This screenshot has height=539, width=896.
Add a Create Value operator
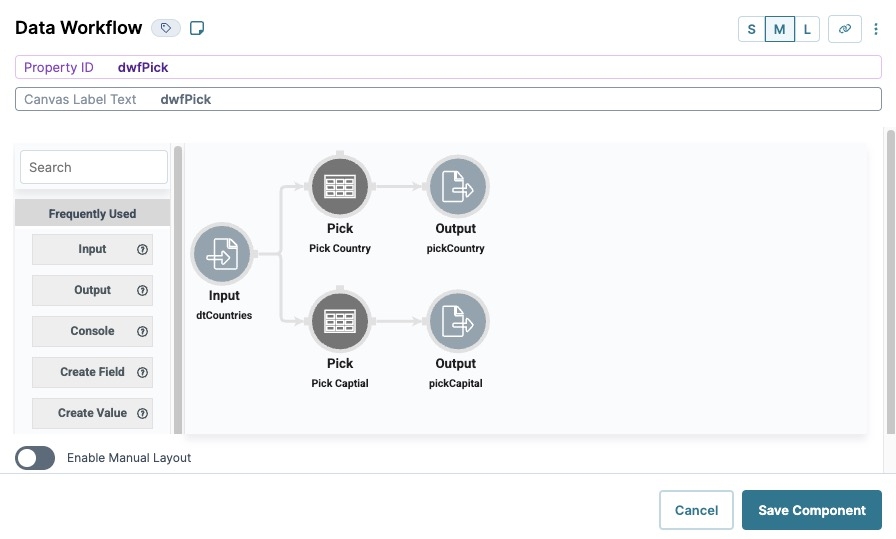[x=92, y=413]
